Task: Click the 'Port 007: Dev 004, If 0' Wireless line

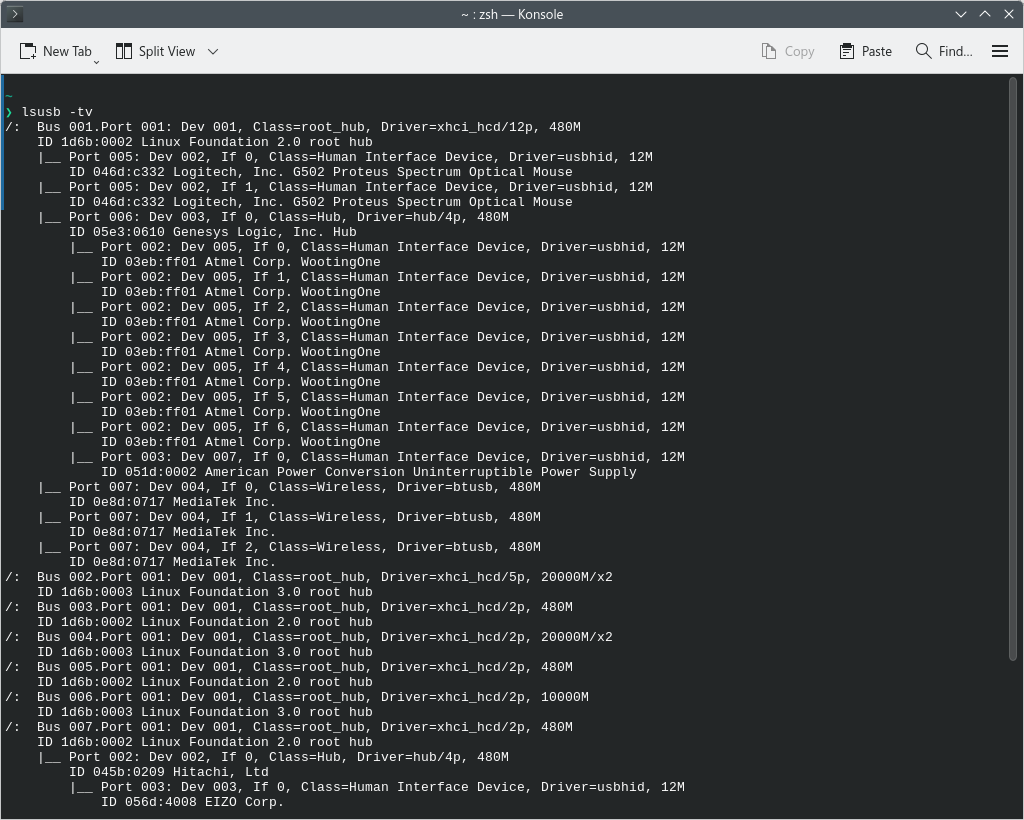Action: tap(289, 487)
